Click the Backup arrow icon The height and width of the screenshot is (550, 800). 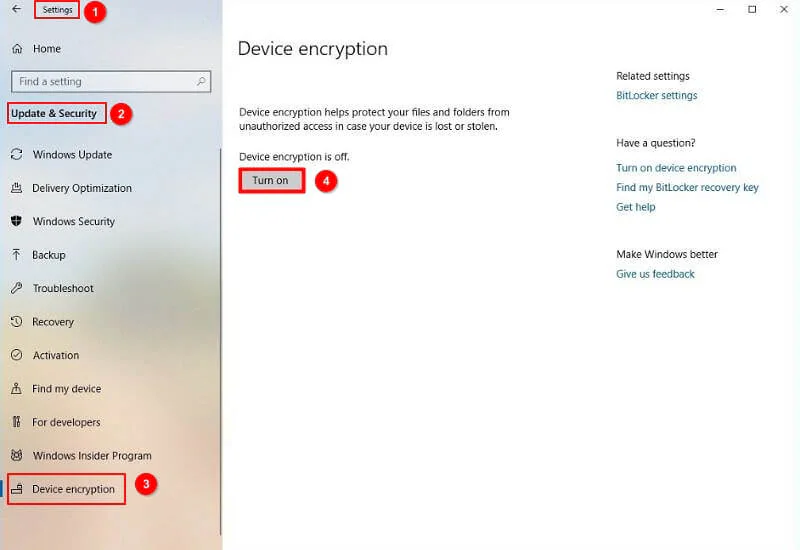click(x=16, y=255)
